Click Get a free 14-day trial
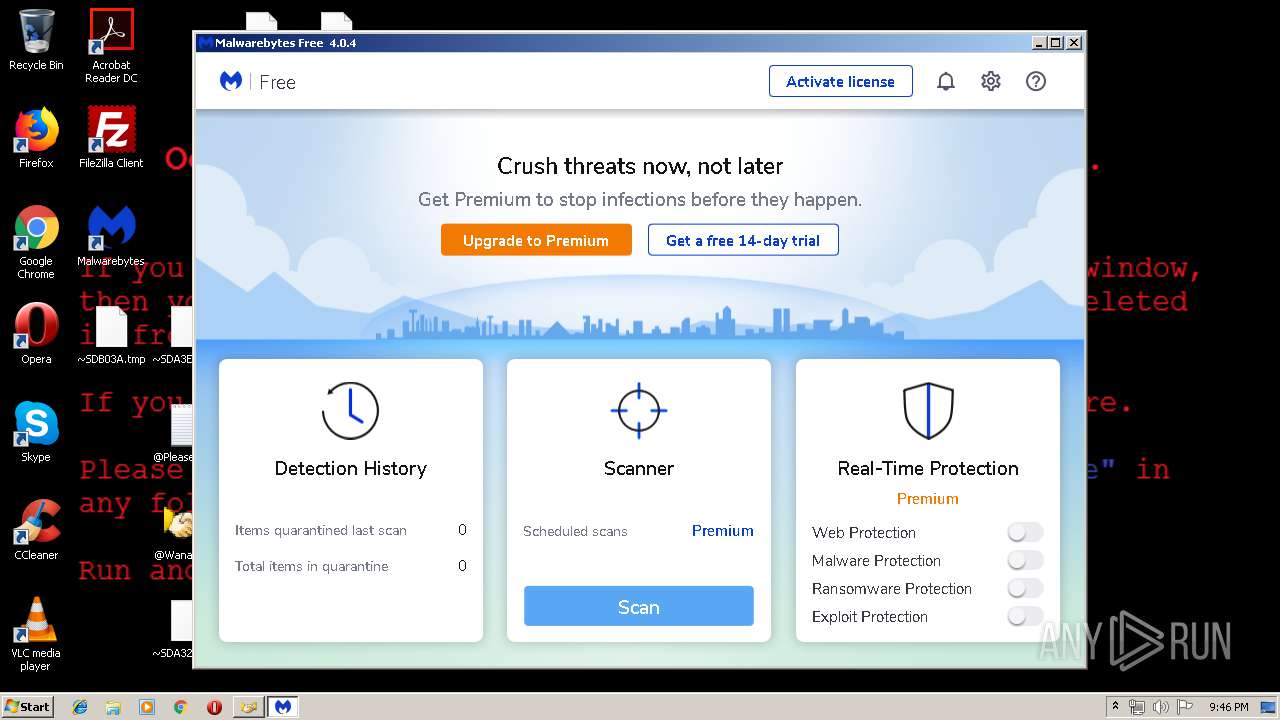The image size is (1280, 720). pos(743,240)
